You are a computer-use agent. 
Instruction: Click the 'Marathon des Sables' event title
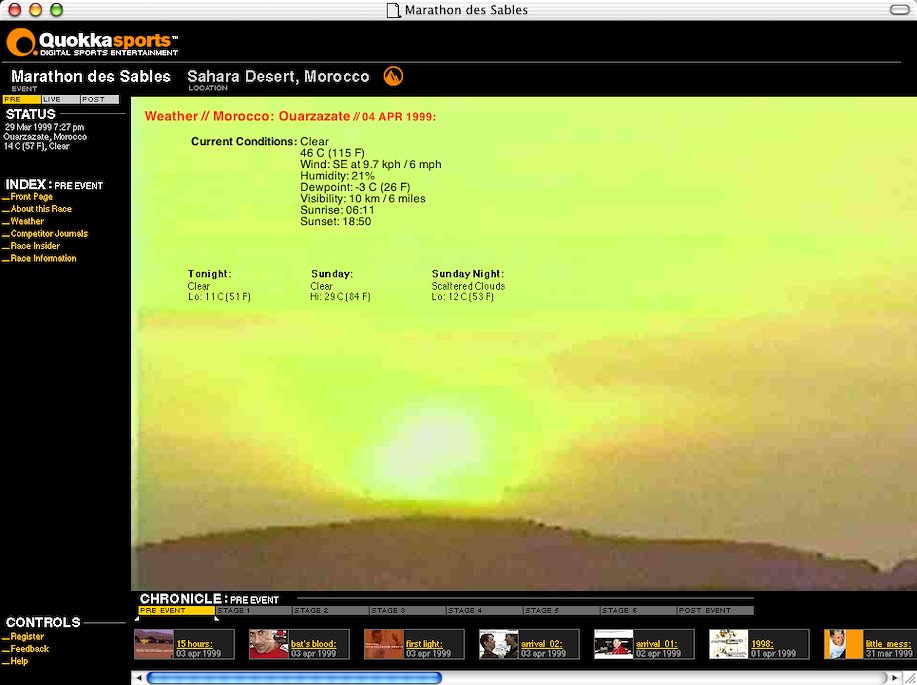[91, 77]
